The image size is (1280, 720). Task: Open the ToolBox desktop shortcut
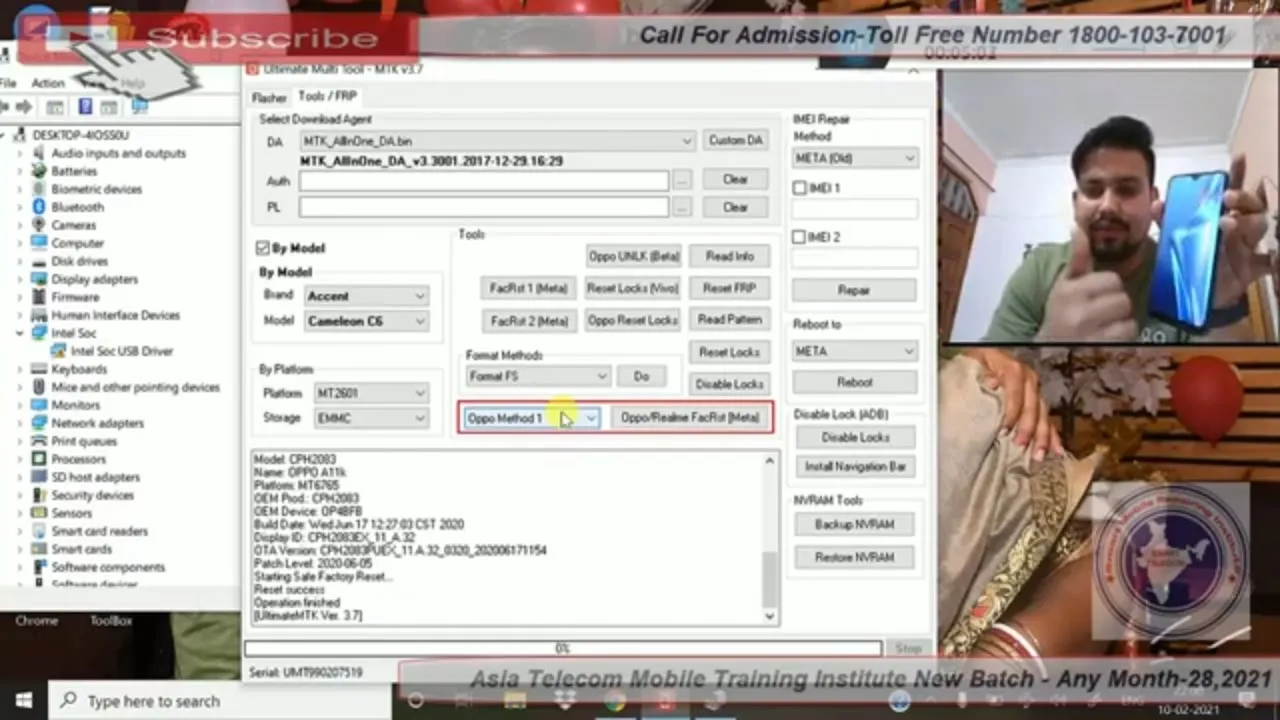tap(111, 621)
